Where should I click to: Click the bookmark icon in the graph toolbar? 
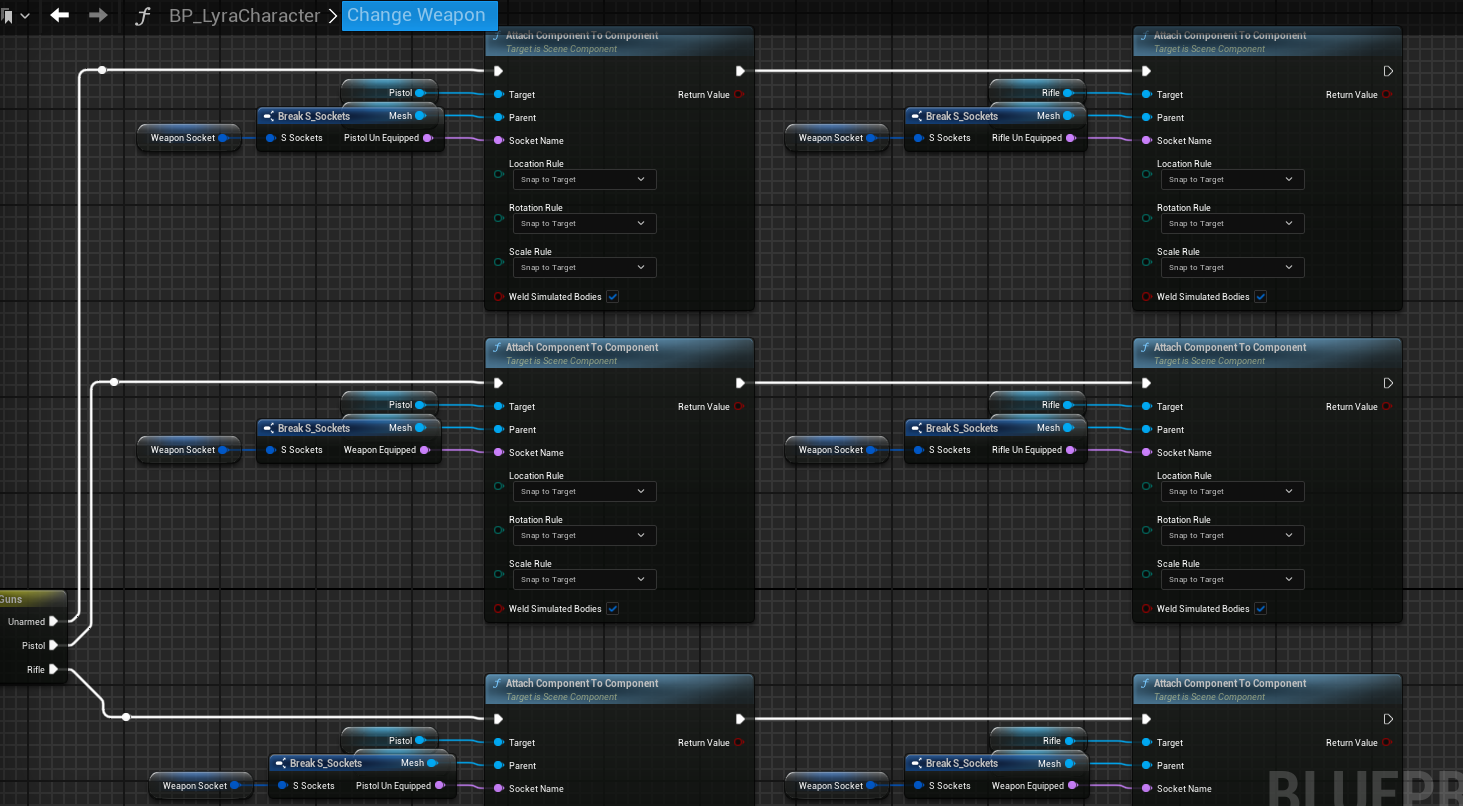pyautogui.click(x=7, y=16)
